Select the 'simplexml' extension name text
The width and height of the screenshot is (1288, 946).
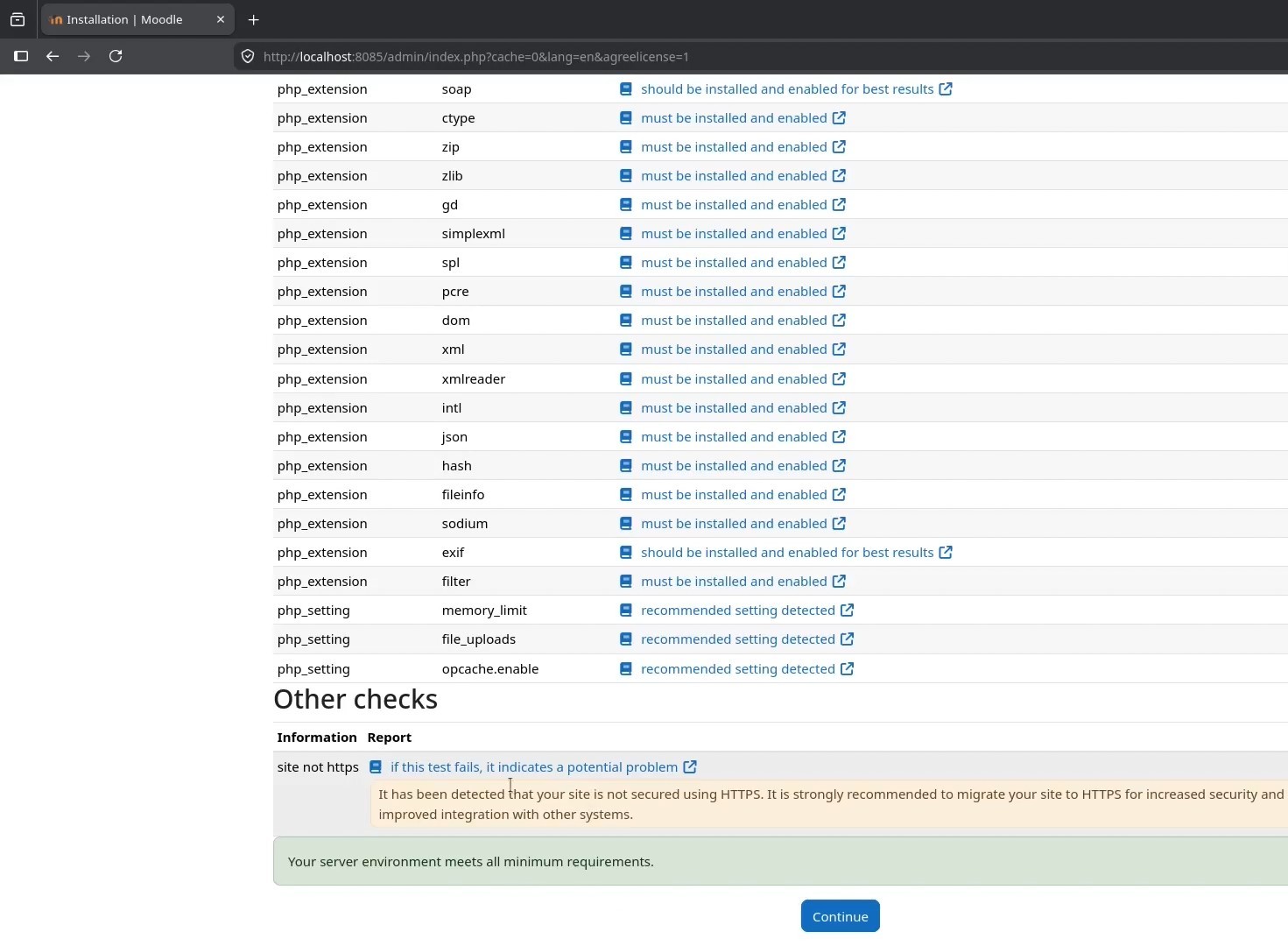click(x=474, y=234)
